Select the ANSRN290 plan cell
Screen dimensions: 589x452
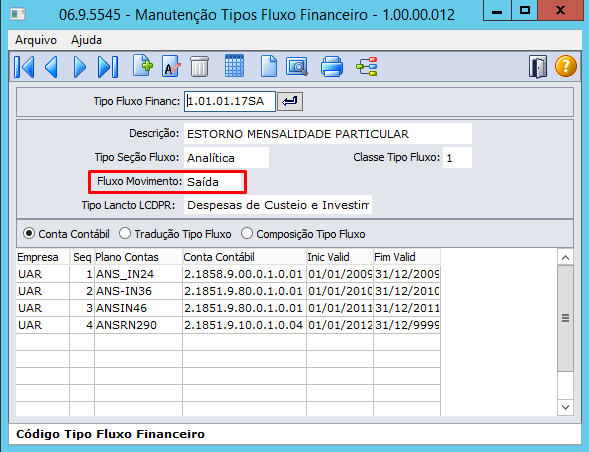[138, 325]
